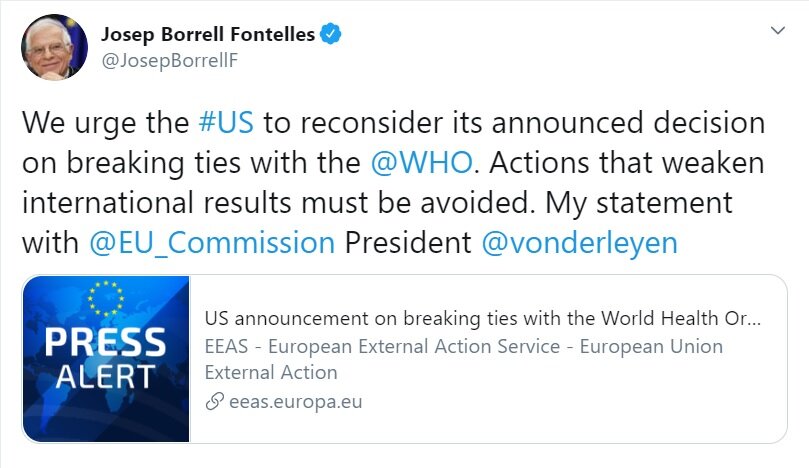Click the 'External Action' line in card
The height and width of the screenshot is (468, 809).
pyautogui.click(x=271, y=373)
